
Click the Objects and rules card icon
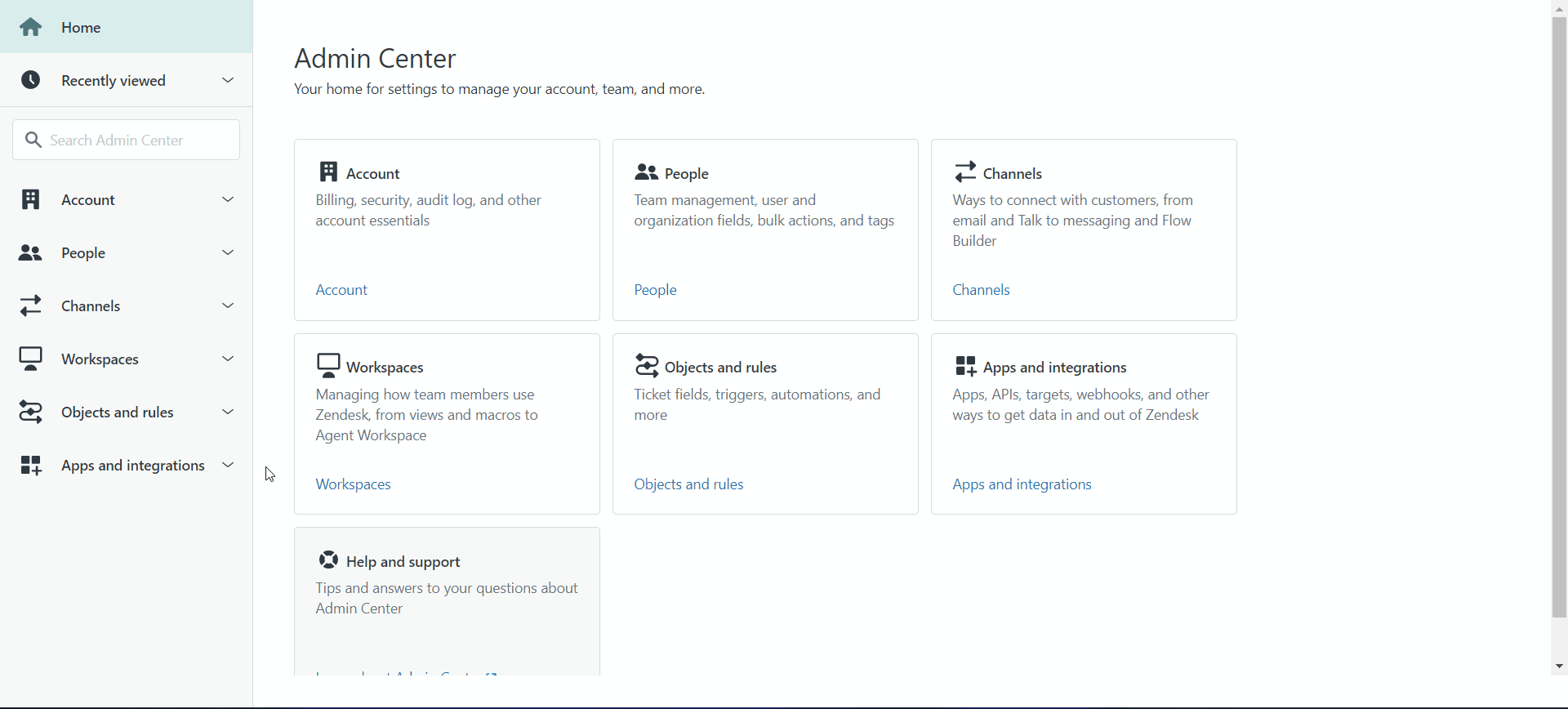pos(647,365)
